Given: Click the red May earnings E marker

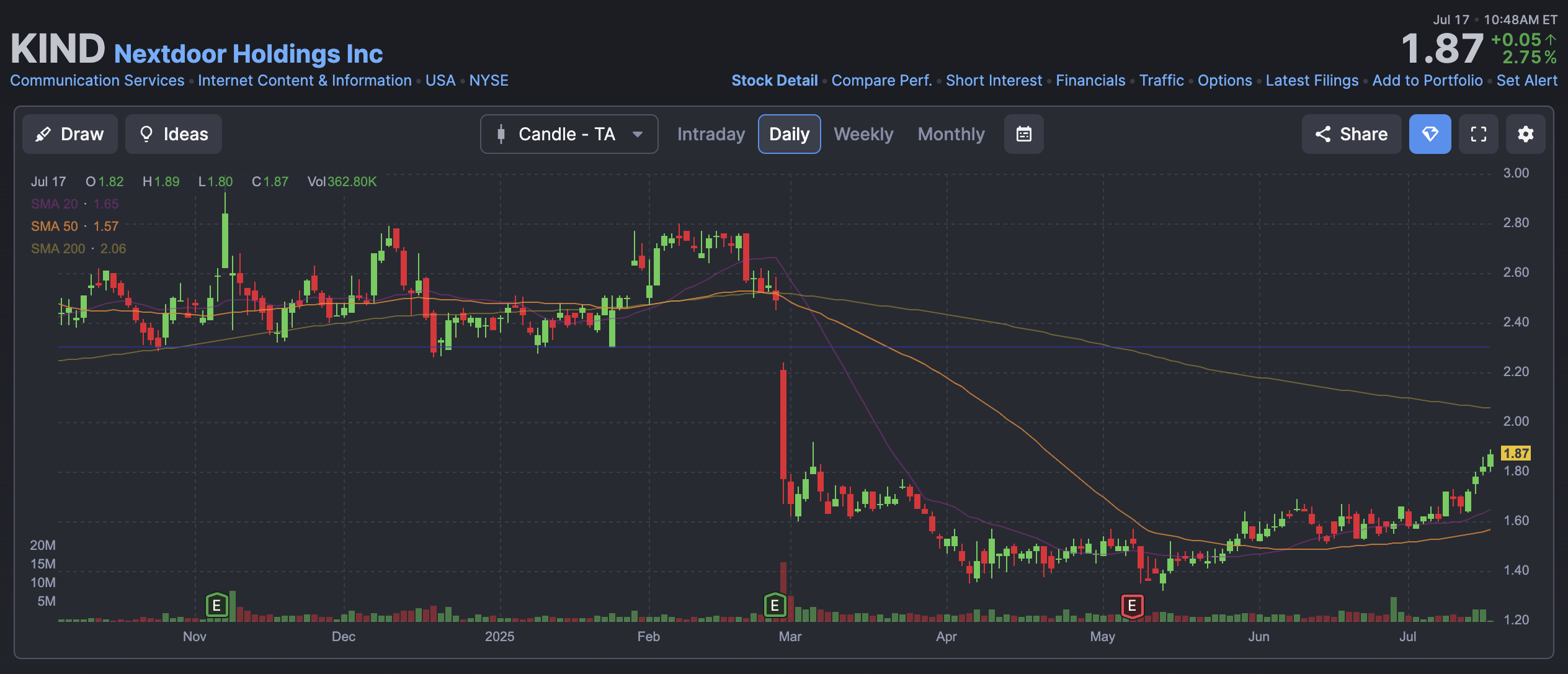Looking at the screenshot, I should click(x=1132, y=606).
